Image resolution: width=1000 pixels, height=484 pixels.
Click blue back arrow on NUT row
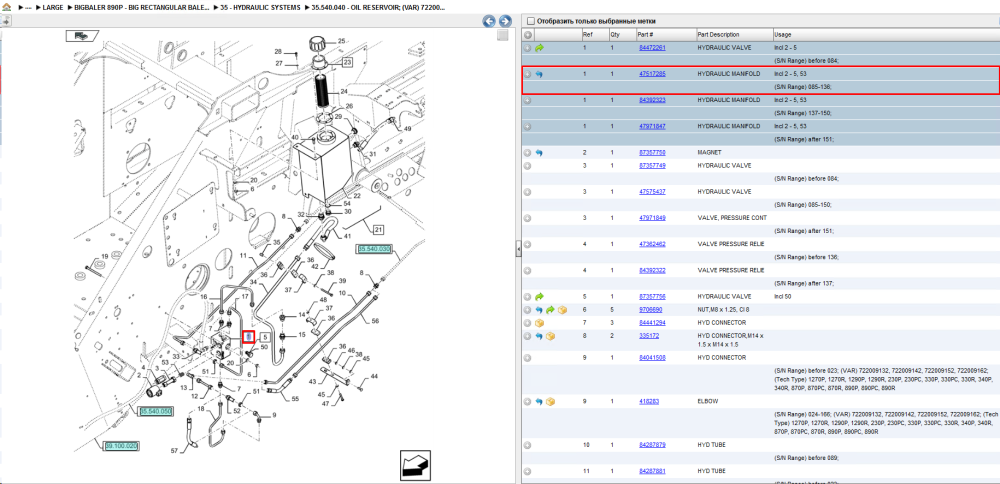click(x=539, y=310)
